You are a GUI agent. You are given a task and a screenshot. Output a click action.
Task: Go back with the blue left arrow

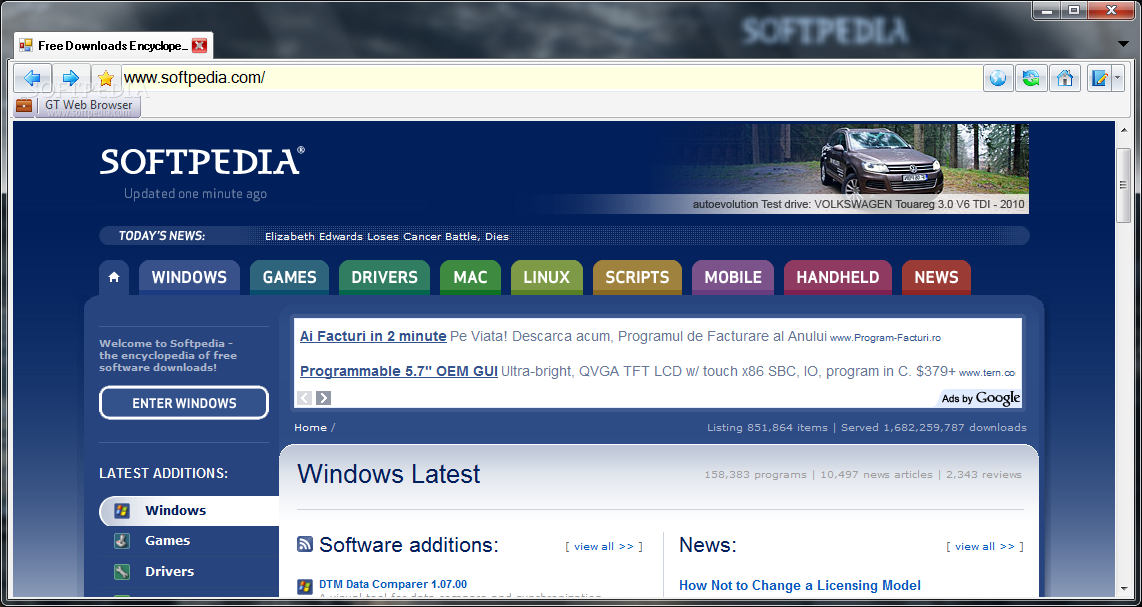point(32,78)
